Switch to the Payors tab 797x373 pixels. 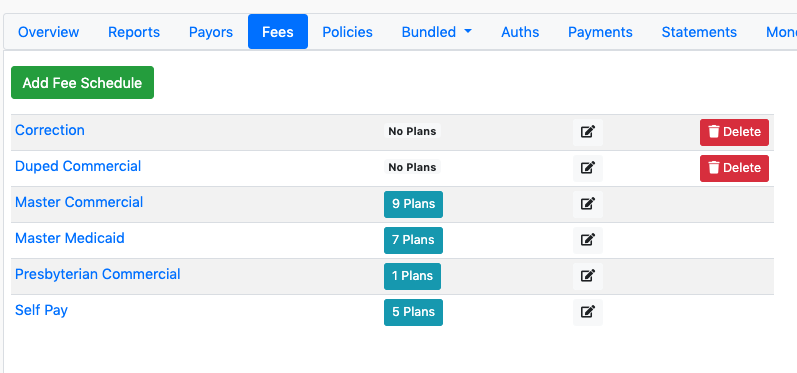[x=211, y=32]
